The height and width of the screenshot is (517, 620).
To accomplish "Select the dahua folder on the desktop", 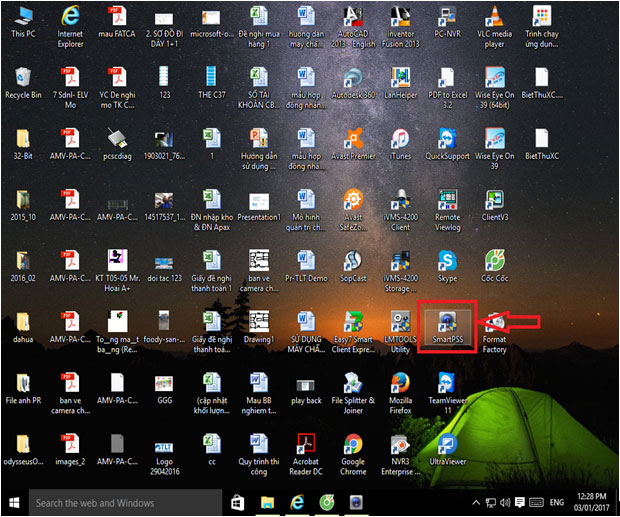I will (x=23, y=323).
